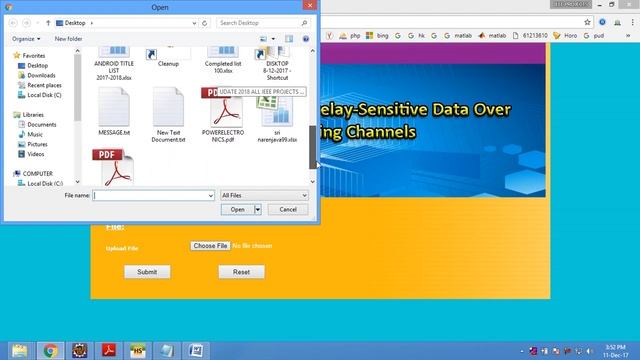Screen dimensions: 640x360
Task: Expand the Open button split arrow
Action: coord(258,209)
